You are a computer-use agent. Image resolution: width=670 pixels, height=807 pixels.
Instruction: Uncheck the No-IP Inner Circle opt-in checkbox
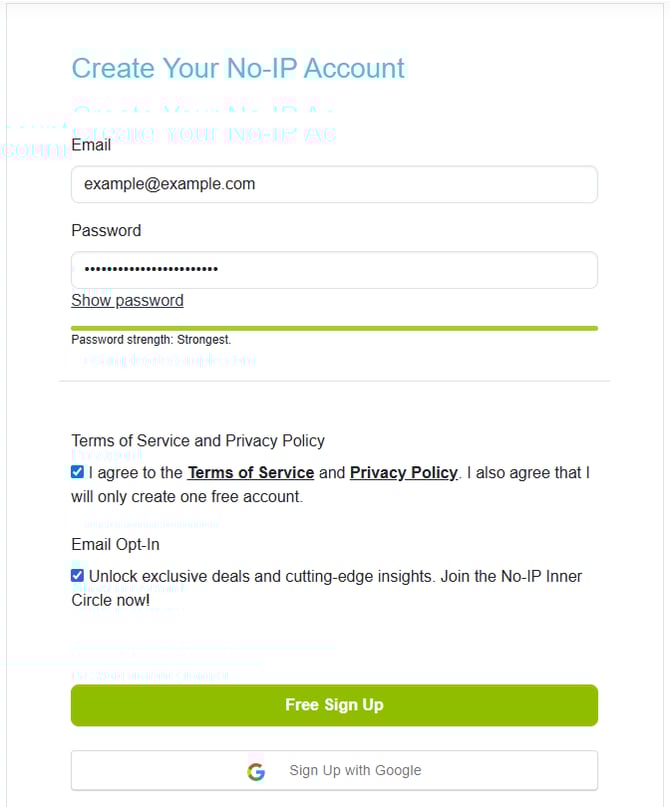78,576
